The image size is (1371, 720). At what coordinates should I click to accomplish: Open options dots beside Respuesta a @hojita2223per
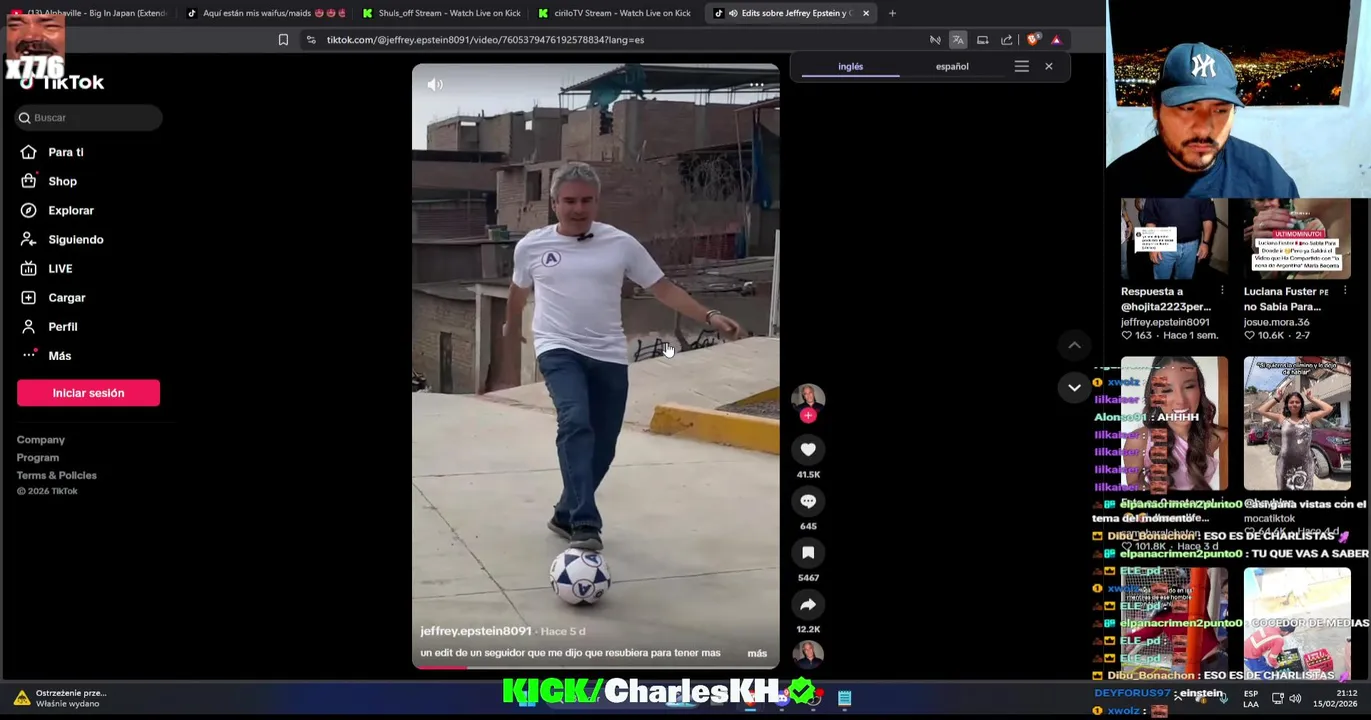tap(1222, 291)
